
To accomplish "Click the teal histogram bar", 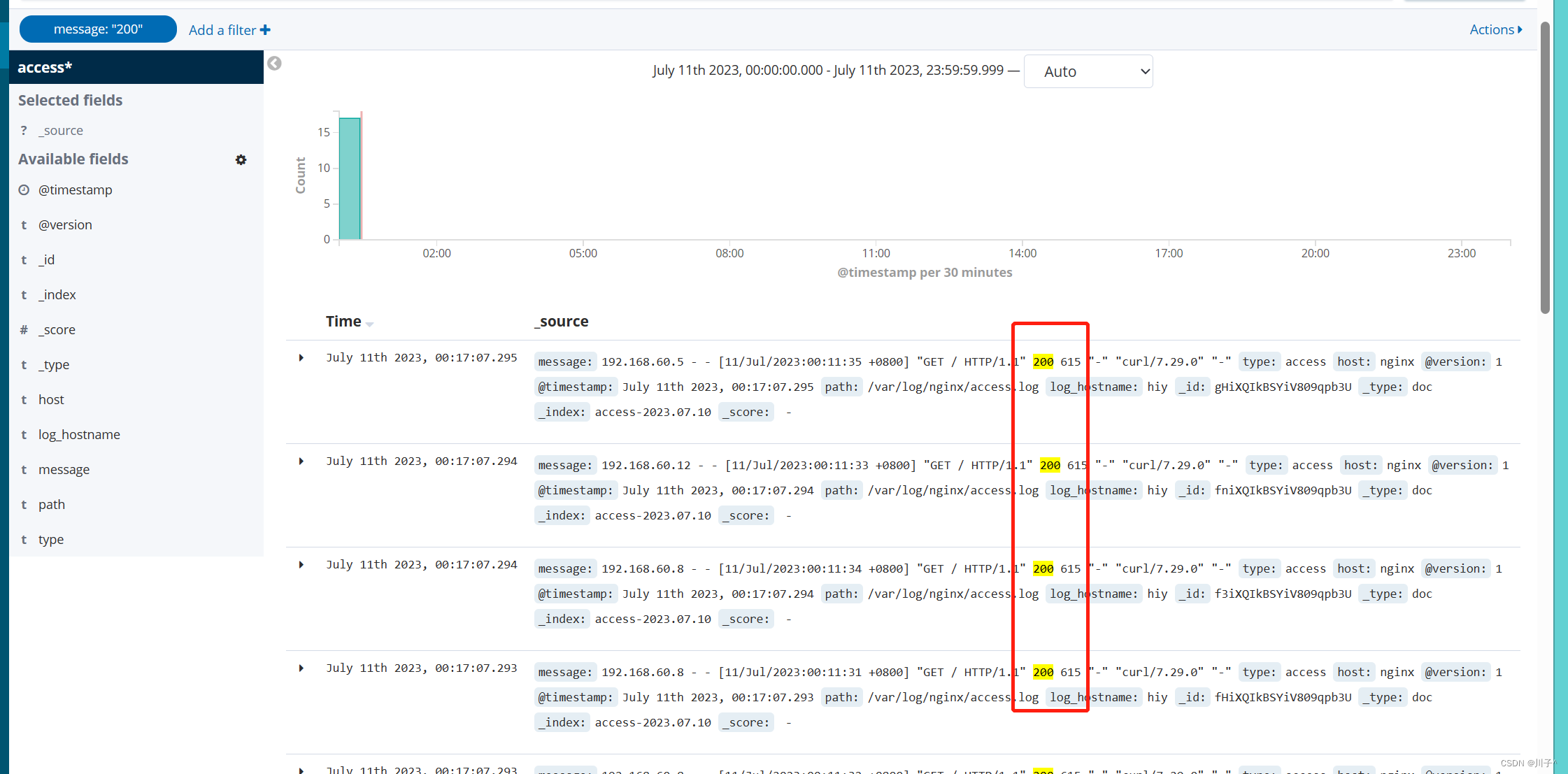I will (x=350, y=178).
